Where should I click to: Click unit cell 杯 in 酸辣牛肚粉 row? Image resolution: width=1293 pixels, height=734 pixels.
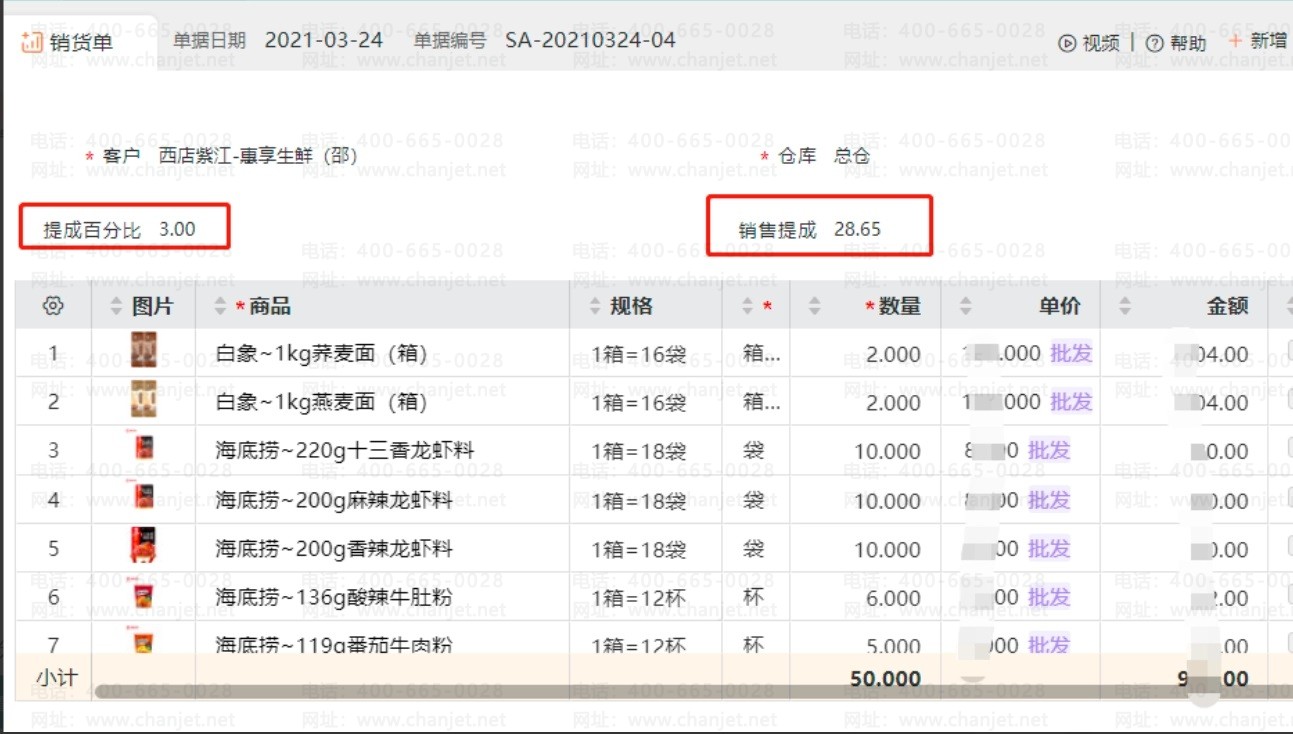pos(754,598)
